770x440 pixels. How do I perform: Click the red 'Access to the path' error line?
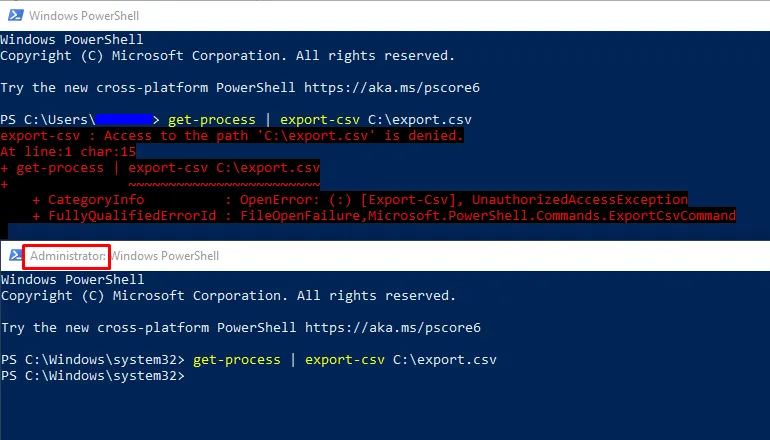click(232, 135)
